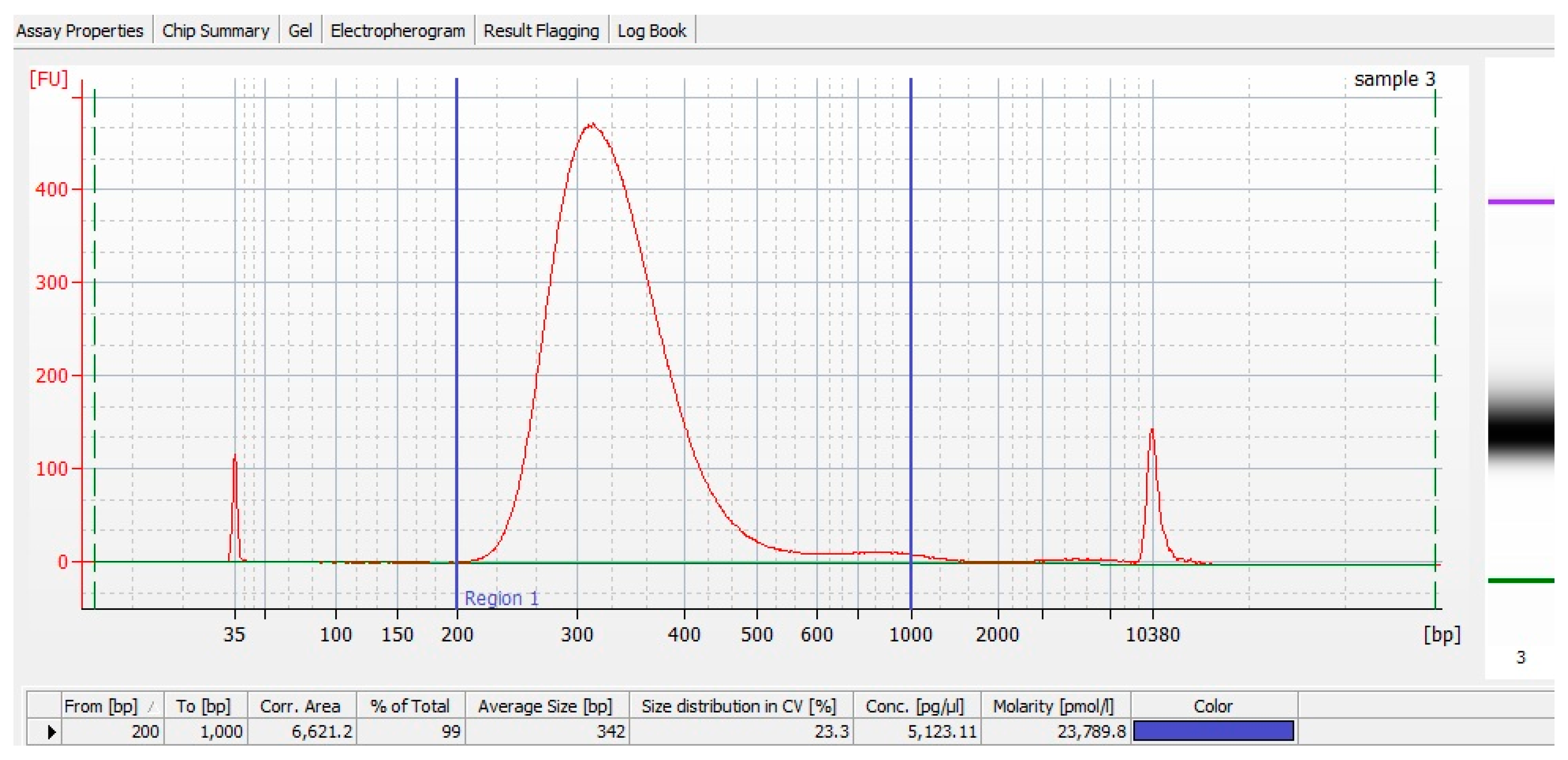Click the dark sample band in gel lane
The image size is (1568, 760).
click(1520, 434)
